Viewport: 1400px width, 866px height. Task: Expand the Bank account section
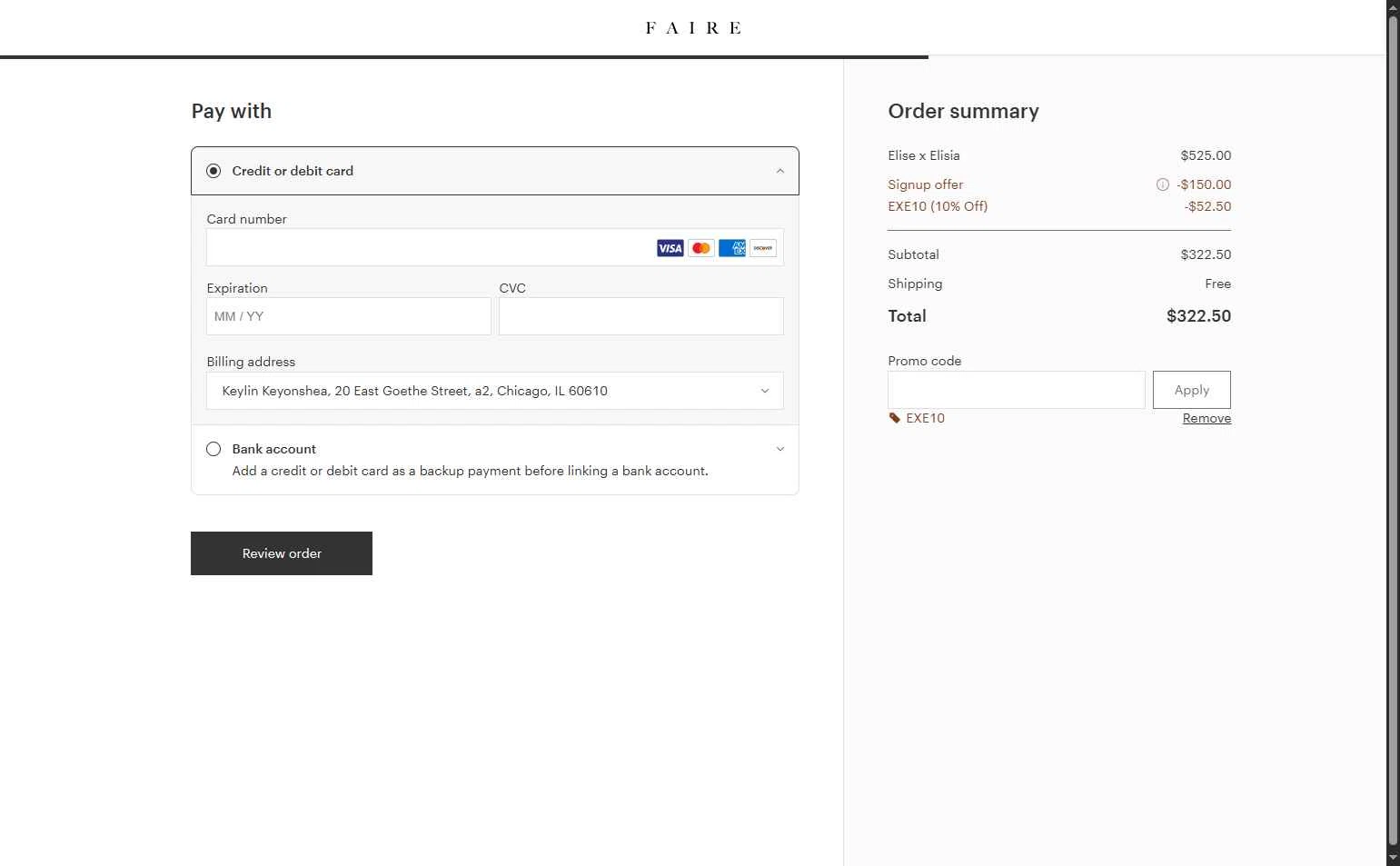click(x=779, y=449)
